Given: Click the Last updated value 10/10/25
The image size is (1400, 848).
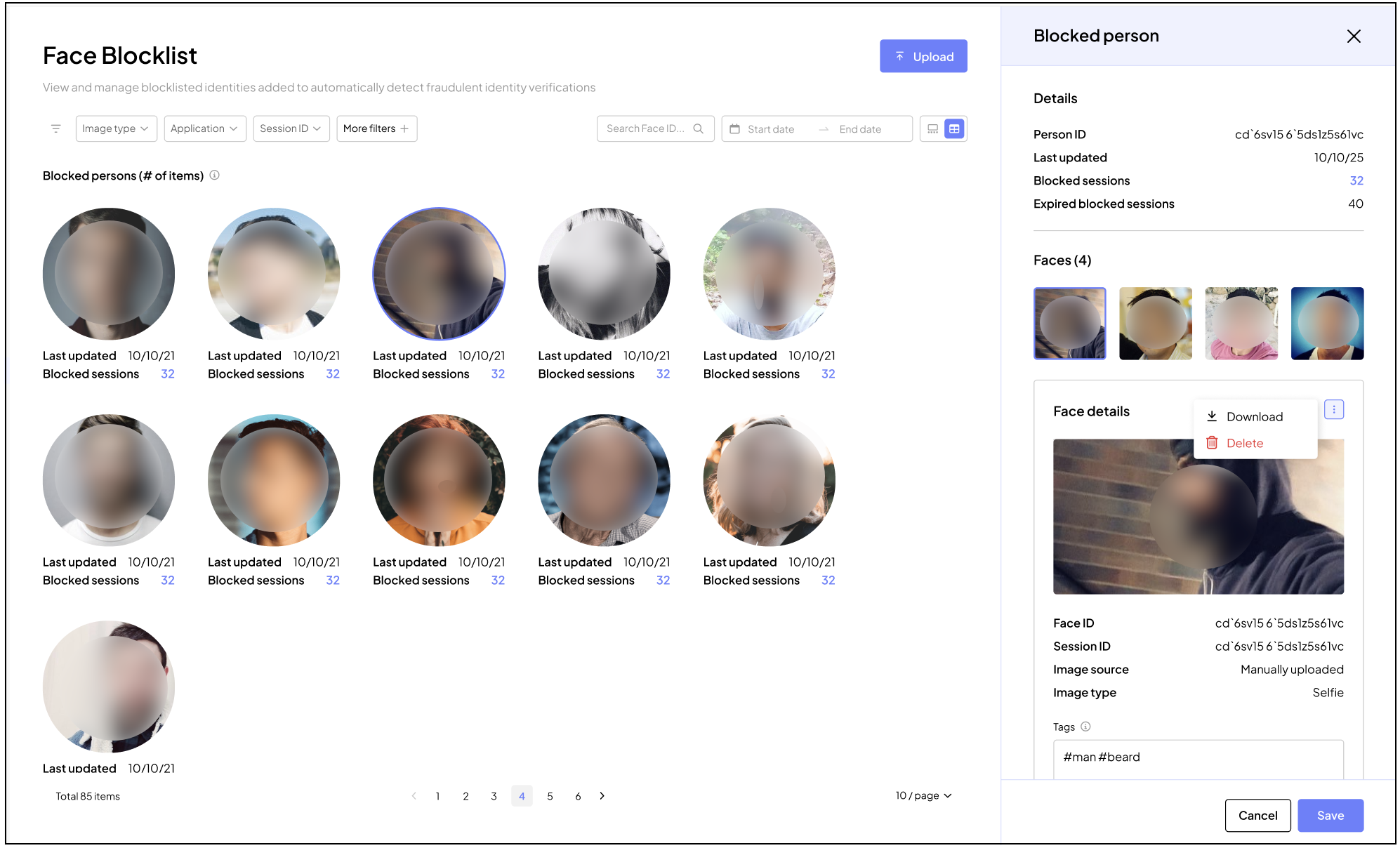Looking at the screenshot, I should point(1339,157).
